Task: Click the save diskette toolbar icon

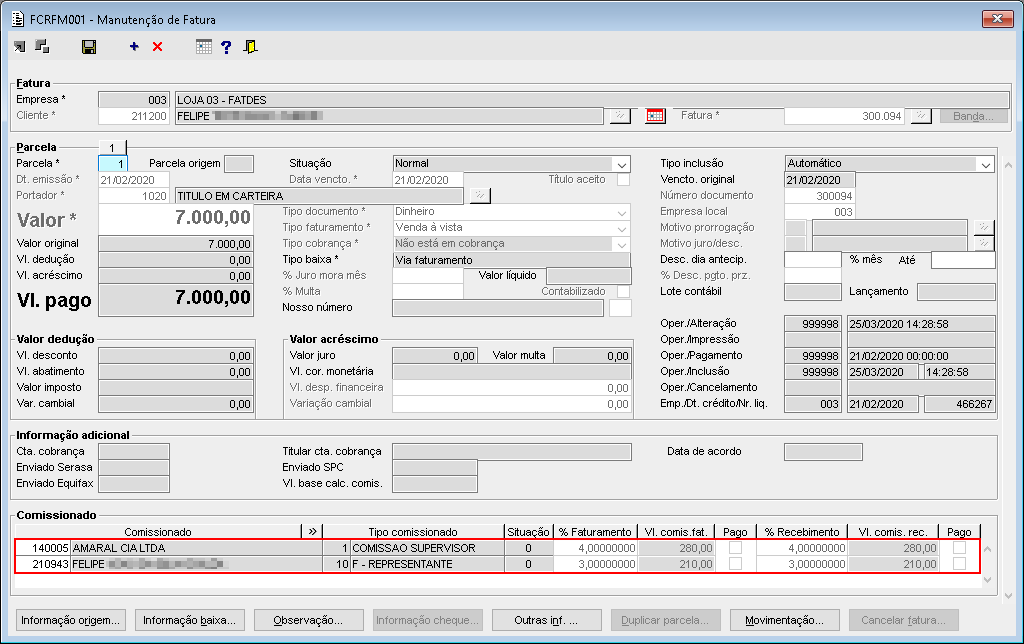Action: 89,47
